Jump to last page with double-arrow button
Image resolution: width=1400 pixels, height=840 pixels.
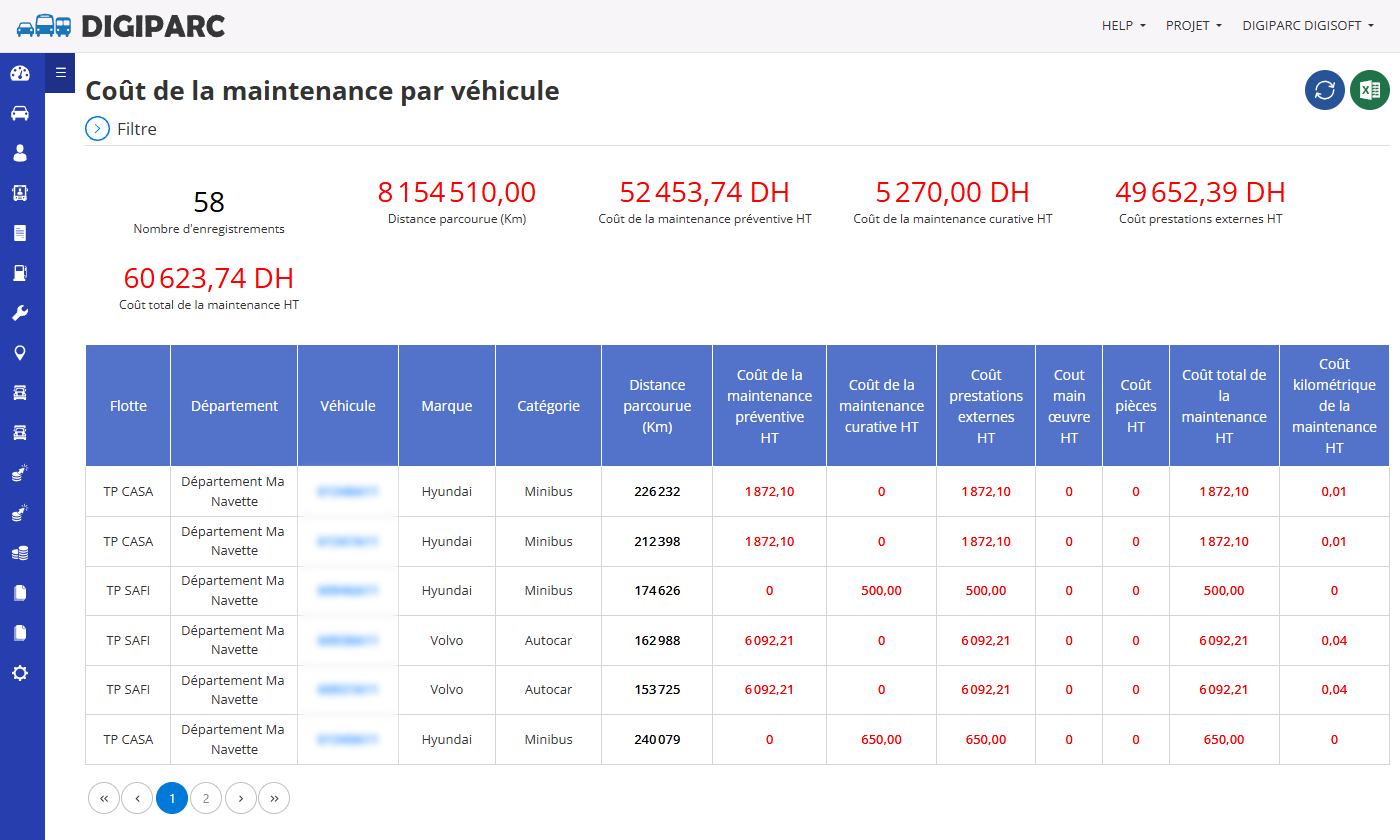click(x=274, y=798)
